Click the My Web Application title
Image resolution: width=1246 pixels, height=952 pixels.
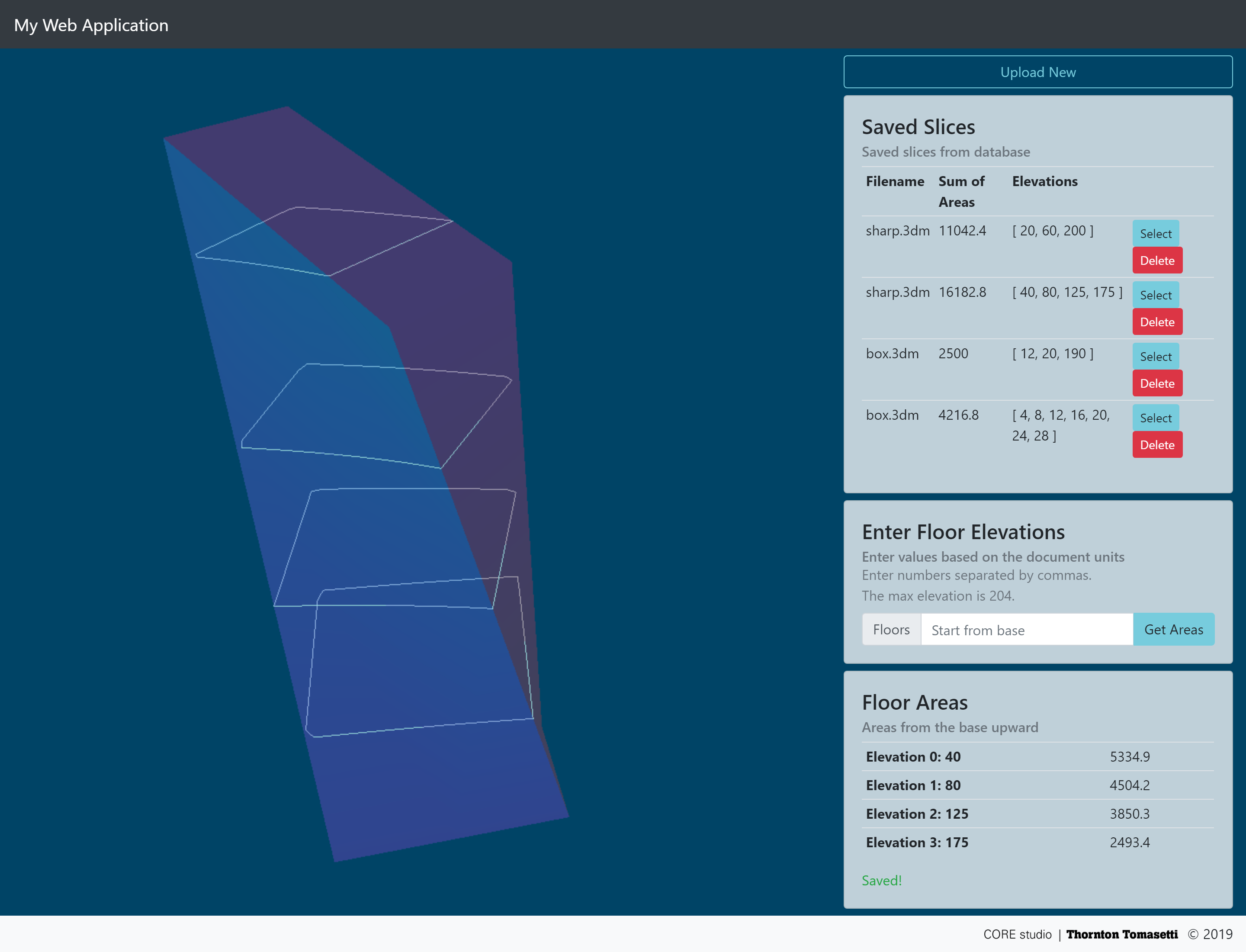click(x=91, y=25)
